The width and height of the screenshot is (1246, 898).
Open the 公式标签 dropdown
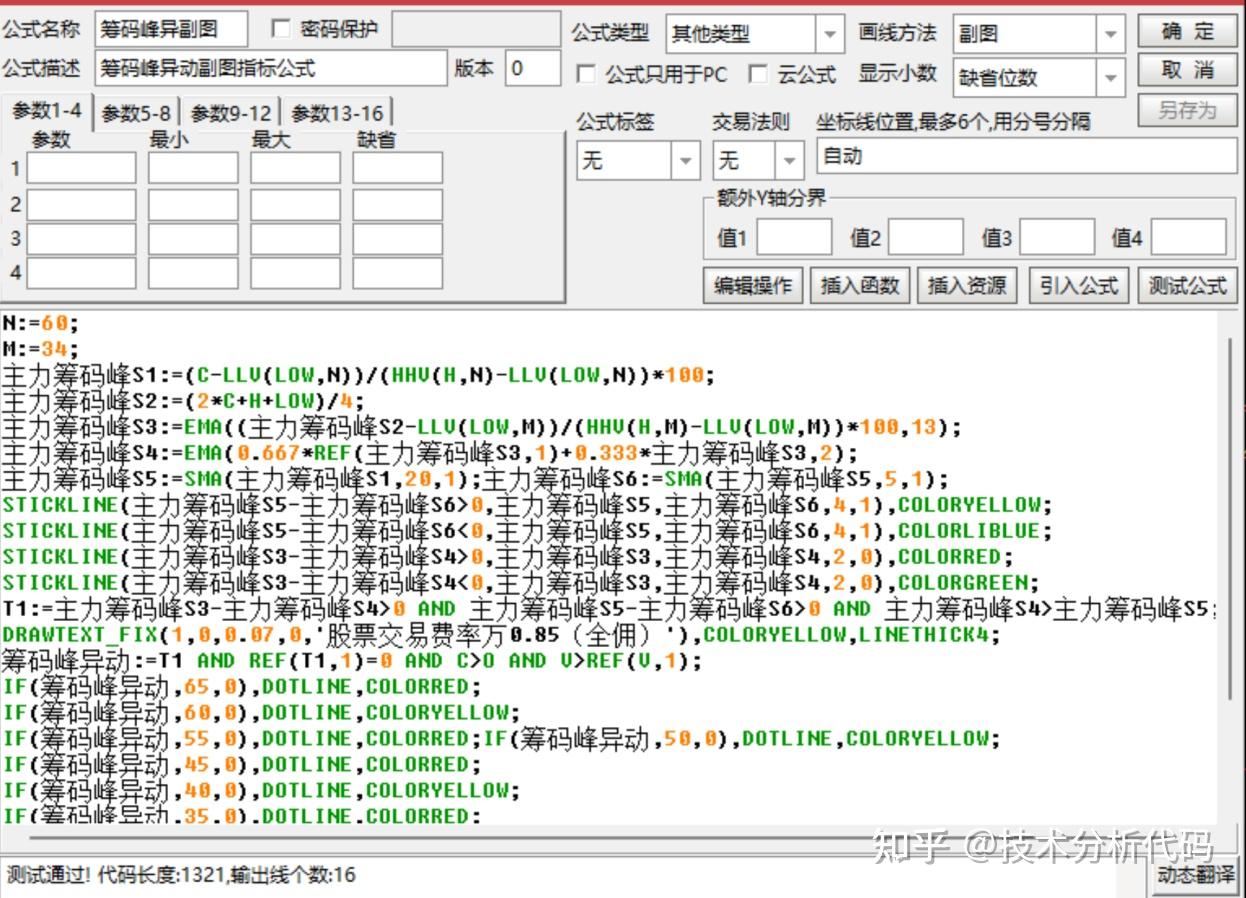click(x=686, y=160)
